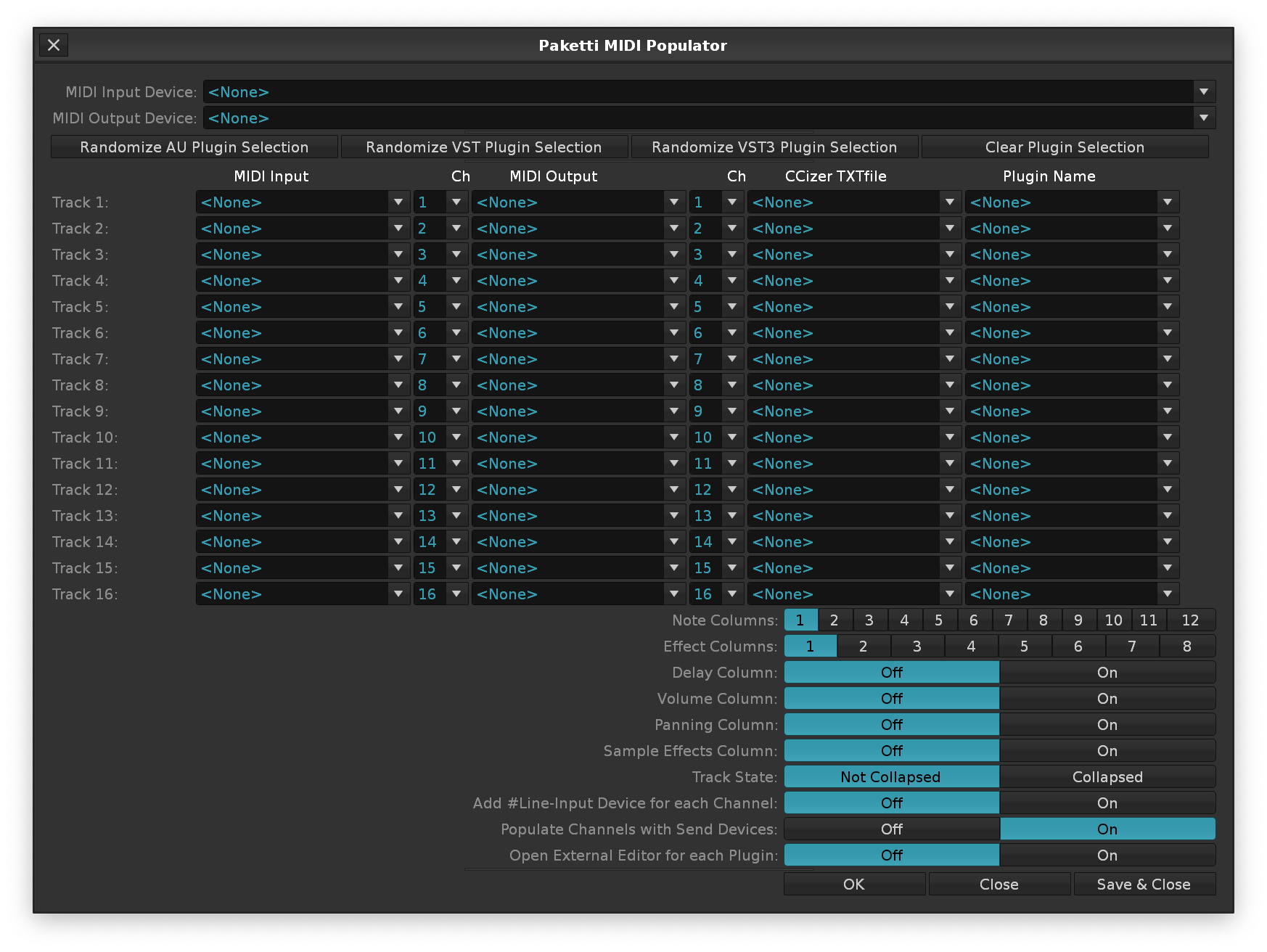Open the MIDI Input Device dropdown
This screenshot has width=1267, height=952.
(709, 92)
